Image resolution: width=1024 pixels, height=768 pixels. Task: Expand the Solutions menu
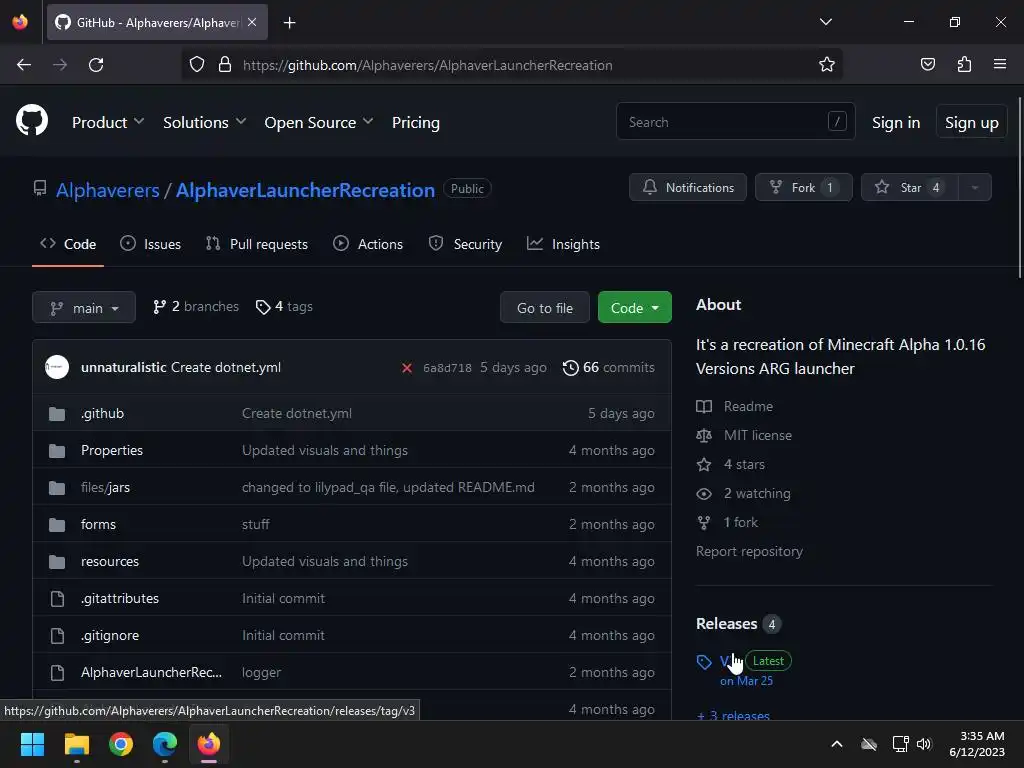pos(204,122)
